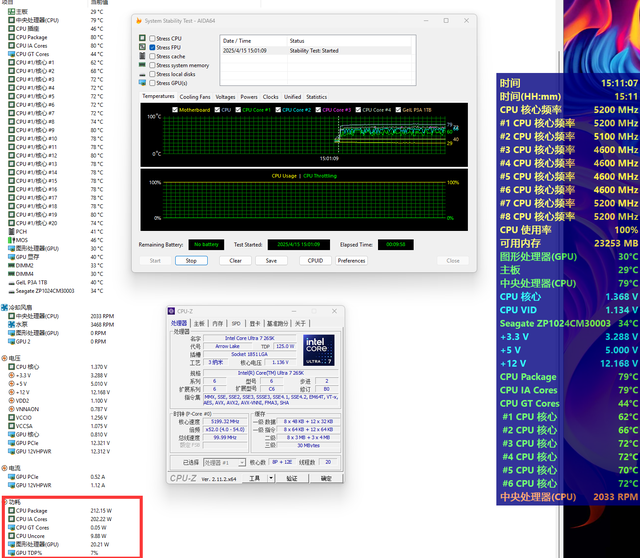The height and width of the screenshot is (558, 640).
Task: Click the 水泵 pump fan icon
Action: 11,325
